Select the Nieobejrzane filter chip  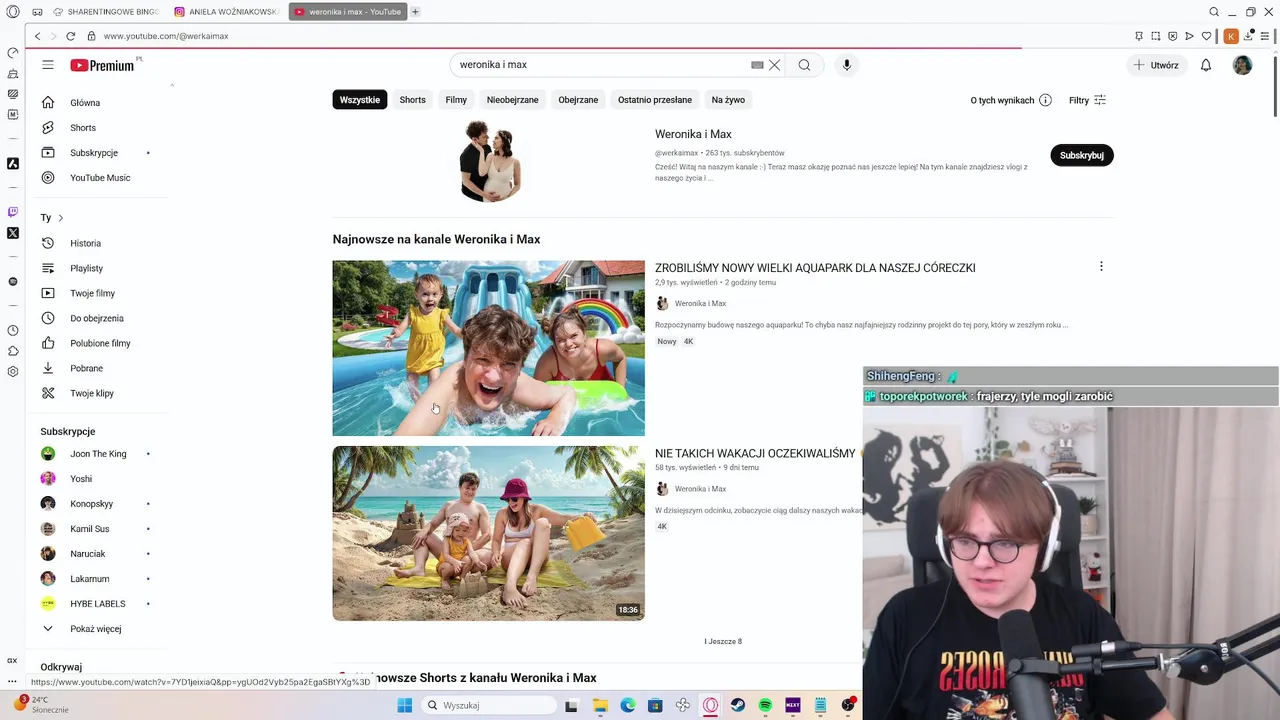513,100
